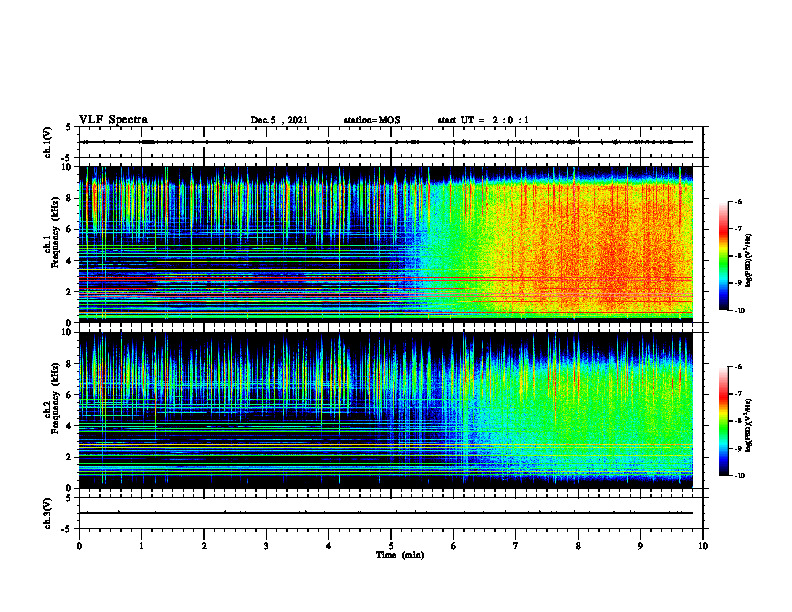Viewport: 792px width, 612px height.
Task: Click the ch.1 "Frequency (kHz)" axis label
Action: tap(54, 230)
